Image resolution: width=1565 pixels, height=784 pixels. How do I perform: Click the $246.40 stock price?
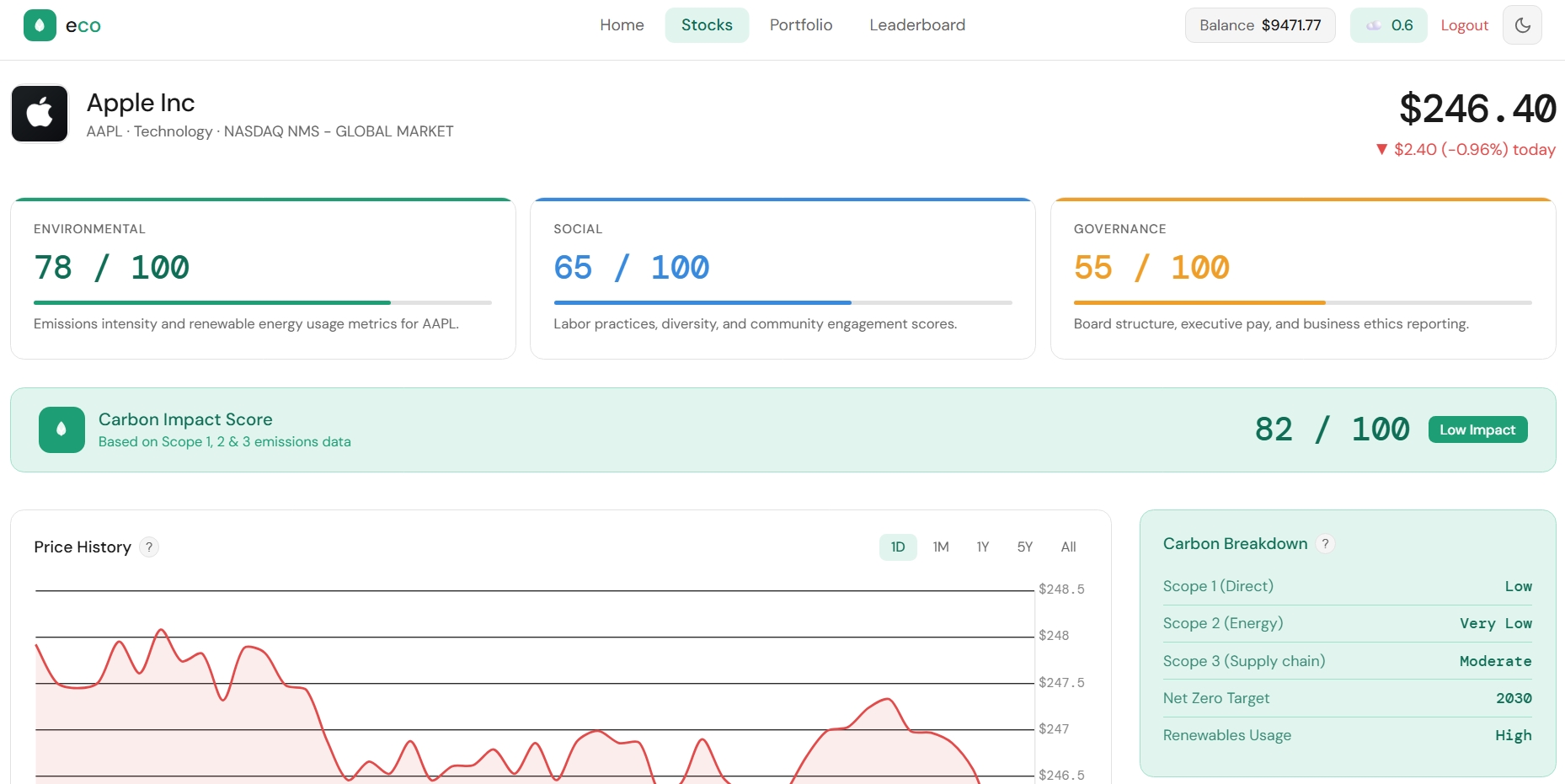tap(1477, 109)
